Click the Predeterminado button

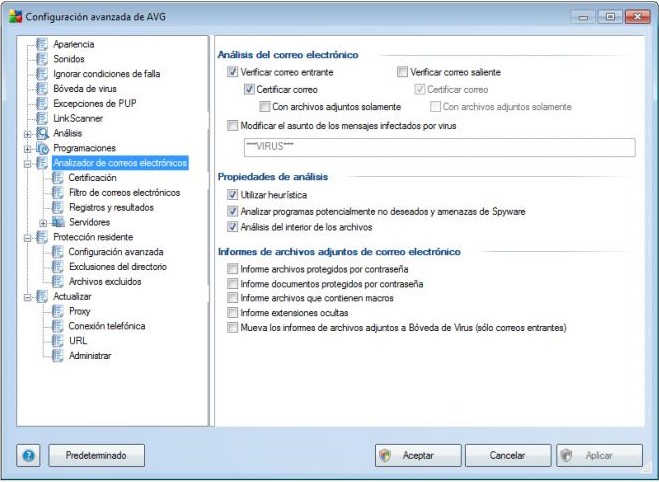(x=96, y=456)
